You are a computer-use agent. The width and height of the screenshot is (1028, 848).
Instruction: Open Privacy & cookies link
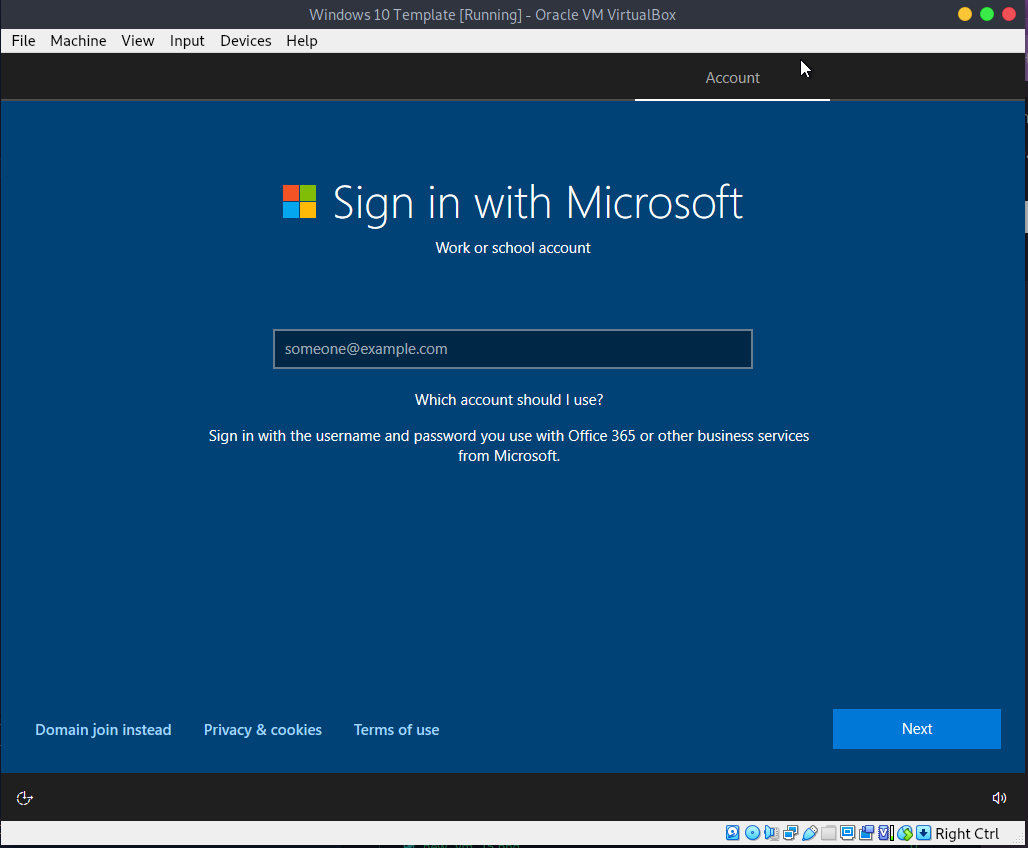click(x=263, y=729)
